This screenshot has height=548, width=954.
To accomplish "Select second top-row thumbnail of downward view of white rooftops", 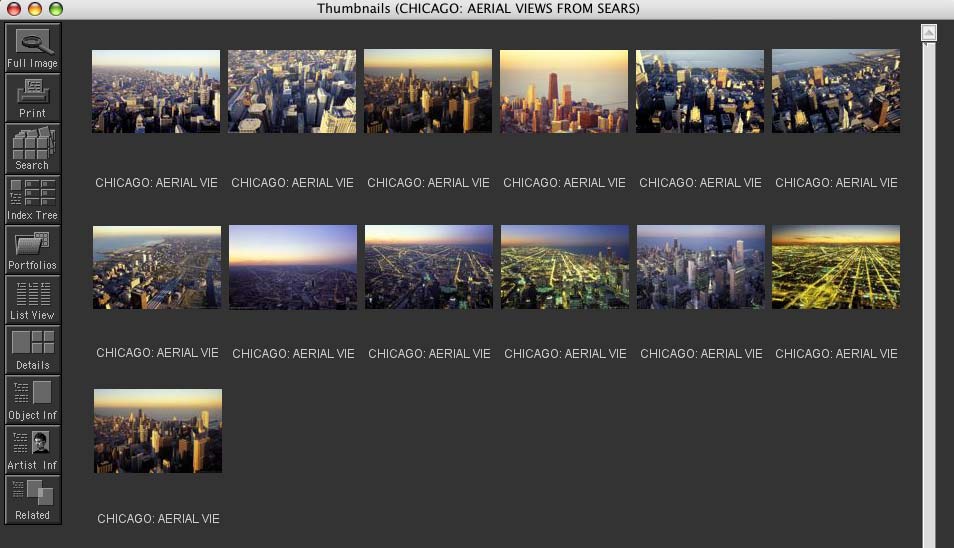I will [292, 91].
